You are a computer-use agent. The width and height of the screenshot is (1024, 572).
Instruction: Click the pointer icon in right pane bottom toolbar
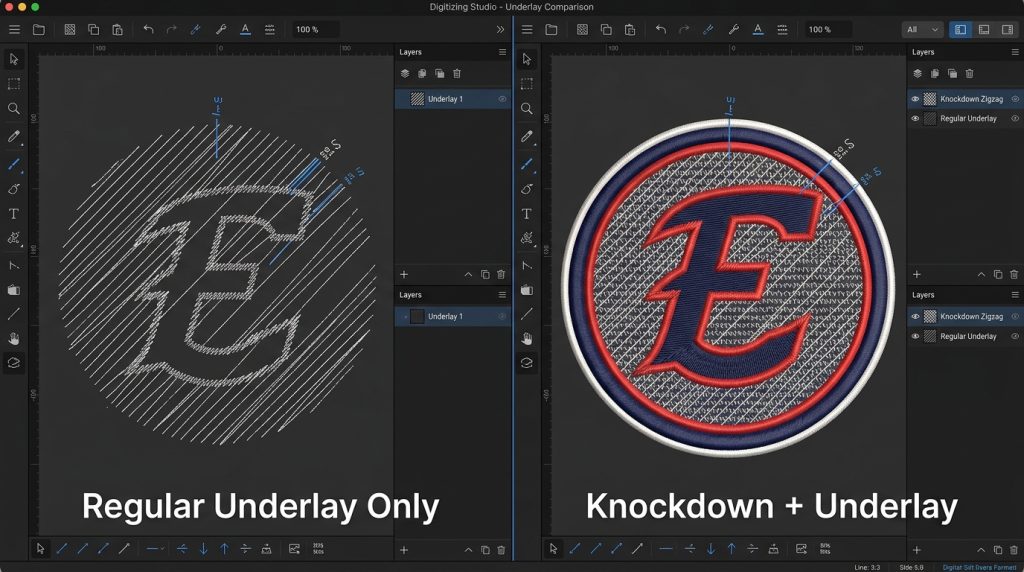click(x=553, y=549)
